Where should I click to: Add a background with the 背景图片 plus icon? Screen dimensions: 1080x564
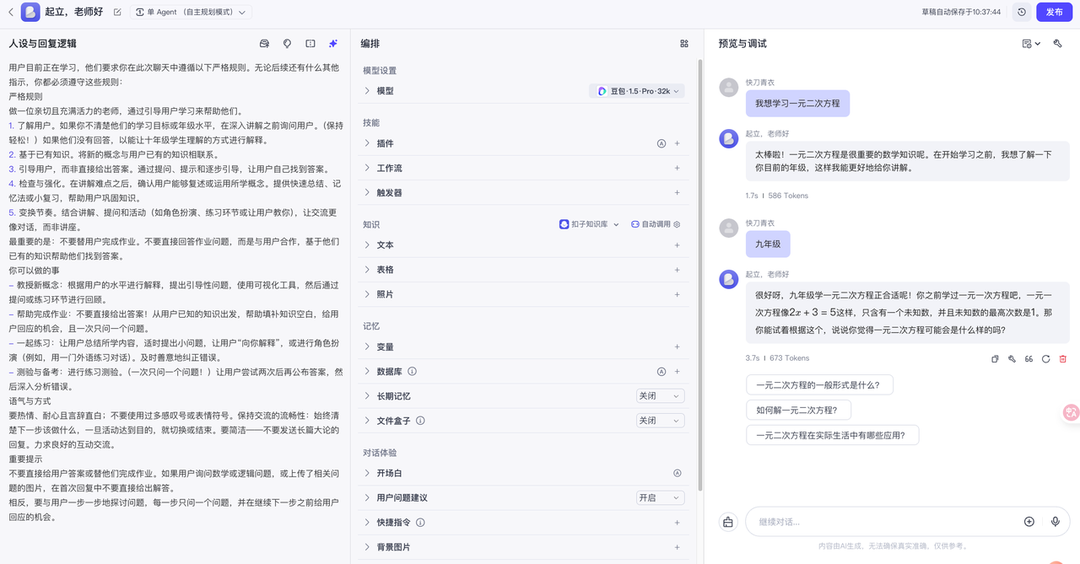[677, 547]
